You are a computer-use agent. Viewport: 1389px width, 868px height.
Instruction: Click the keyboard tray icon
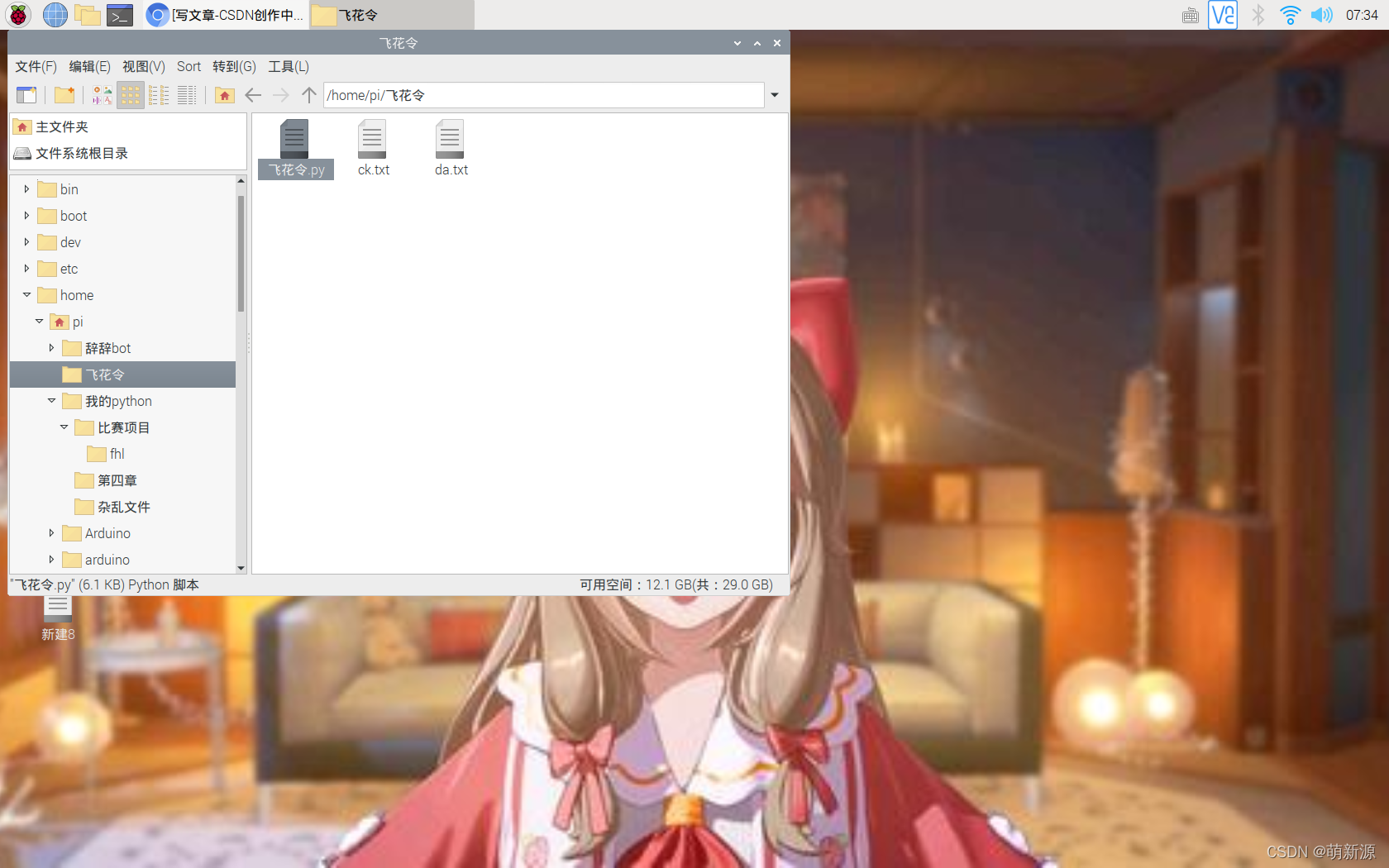[1191, 15]
